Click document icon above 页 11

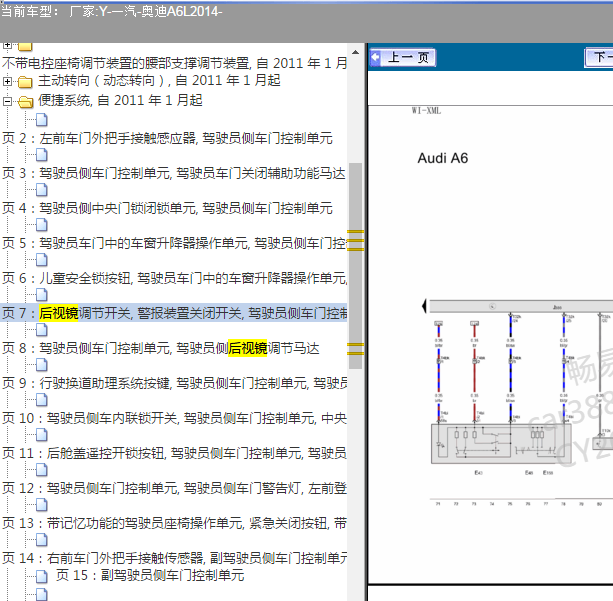[42, 435]
